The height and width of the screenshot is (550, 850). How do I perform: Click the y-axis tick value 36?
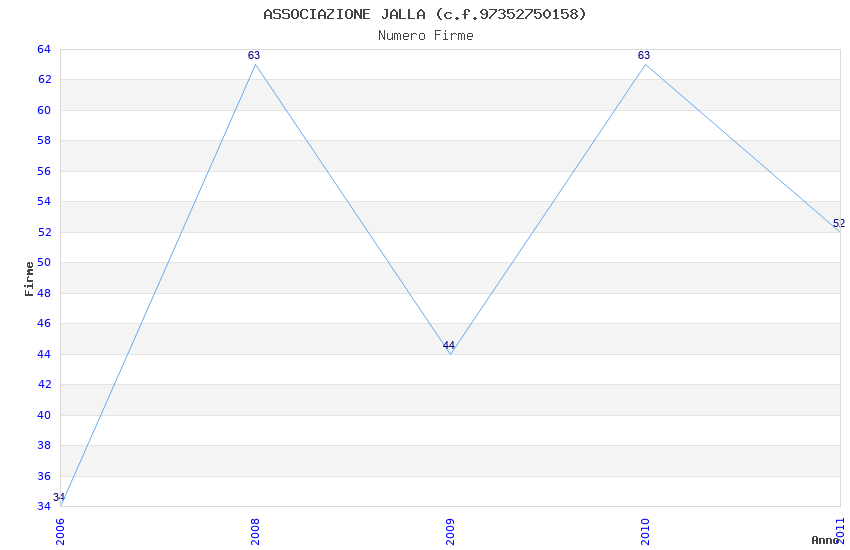tap(44, 476)
